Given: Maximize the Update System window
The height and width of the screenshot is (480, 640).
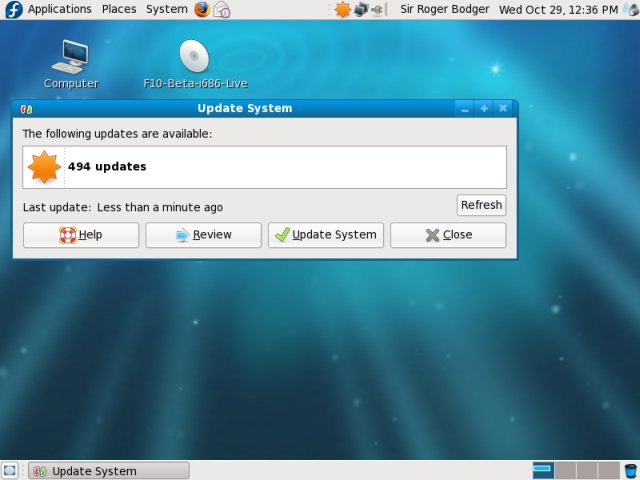Looking at the screenshot, I should pyautogui.click(x=484, y=109).
